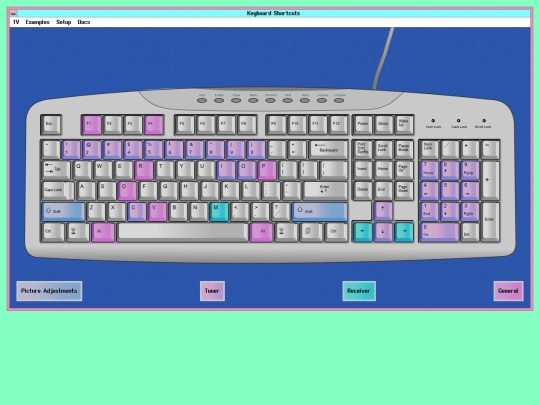Click the left pink Alt key
This screenshot has height=405, width=540.
pos(103,232)
